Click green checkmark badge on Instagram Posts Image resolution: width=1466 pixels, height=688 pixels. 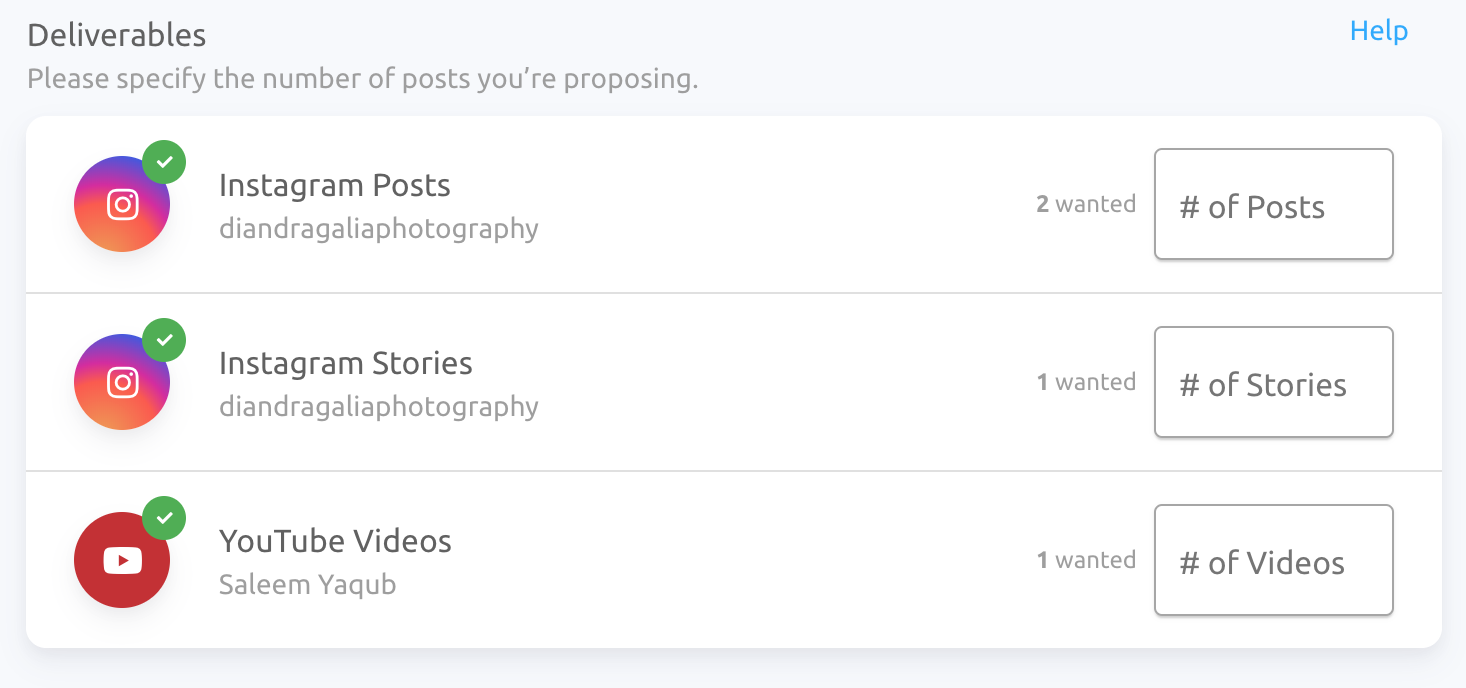(164, 162)
